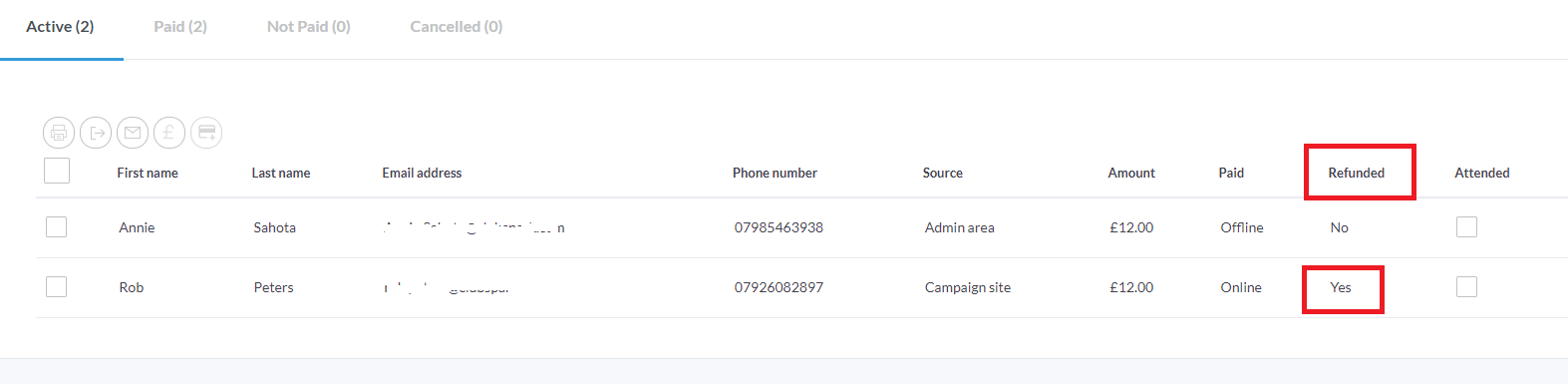Open the Not Paid (0) tab
This screenshot has width=1568, height=384.
[x=309, y=27]
